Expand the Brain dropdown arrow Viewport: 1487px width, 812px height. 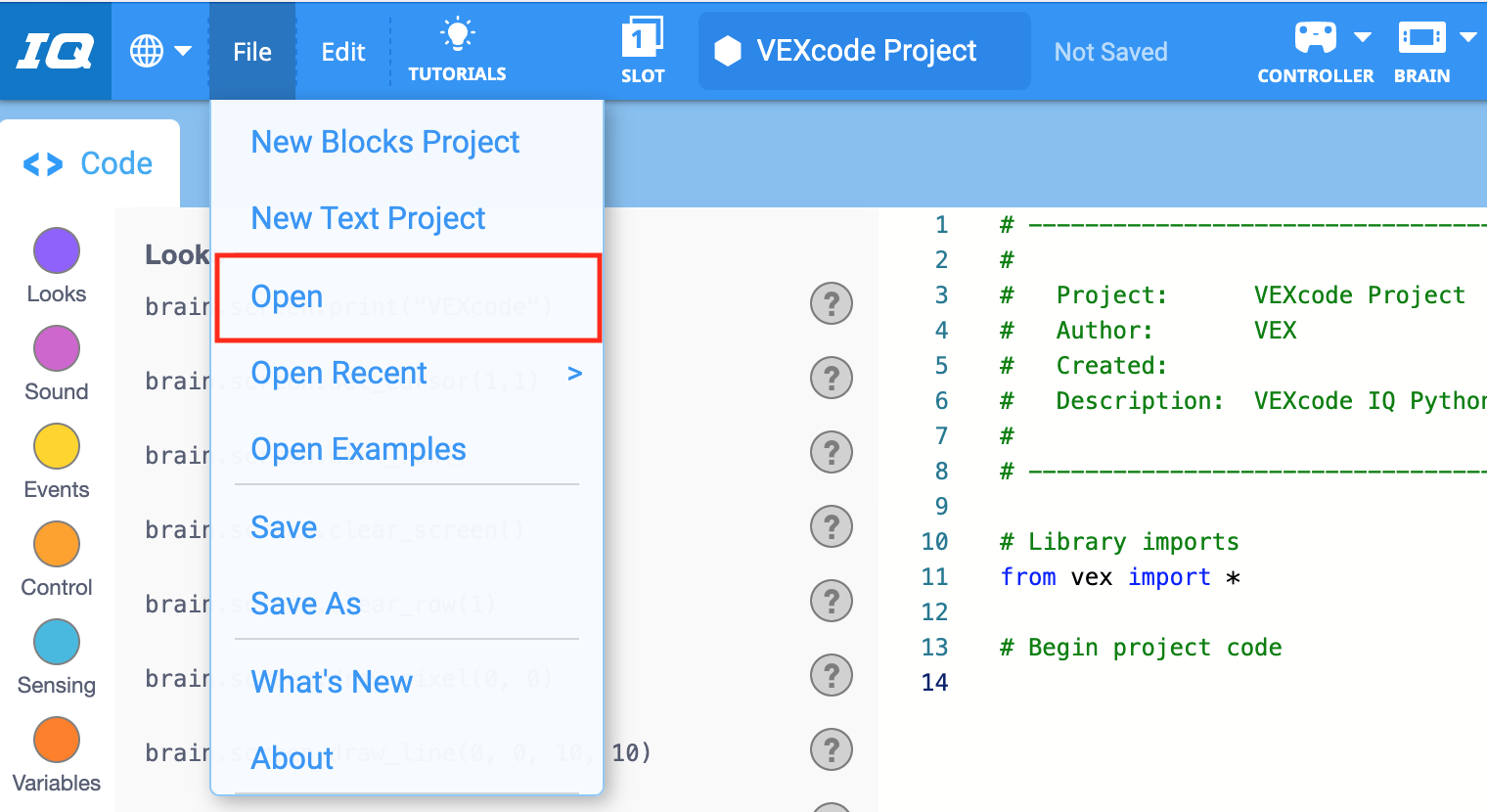click(1467, 38)
